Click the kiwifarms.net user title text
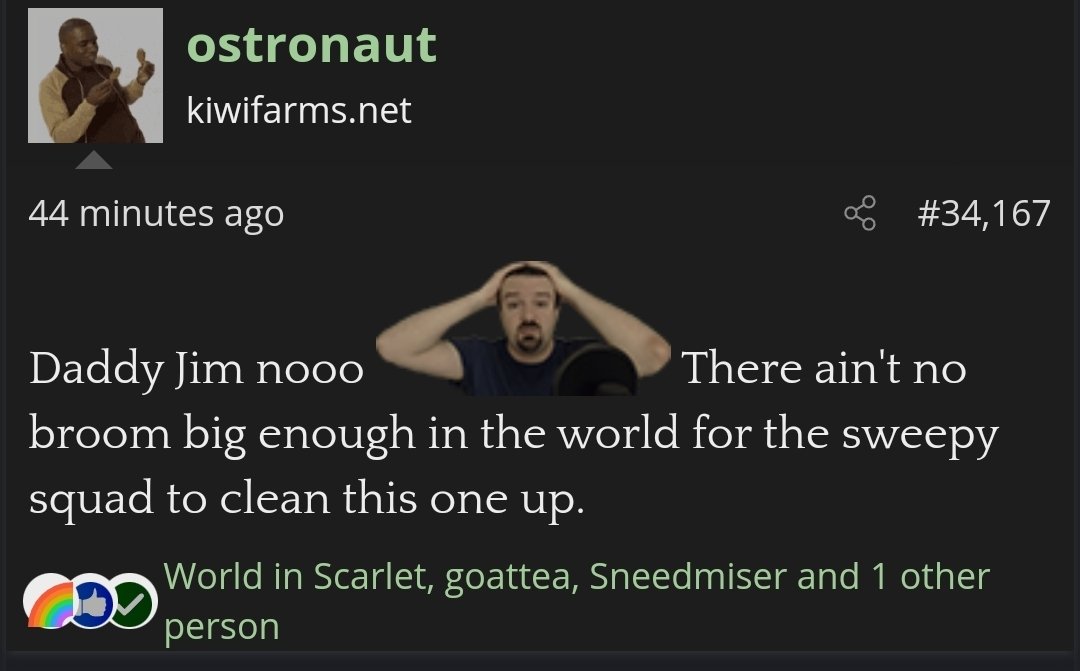The height and width of the screenshot is (671, 1080). [299, 110]
